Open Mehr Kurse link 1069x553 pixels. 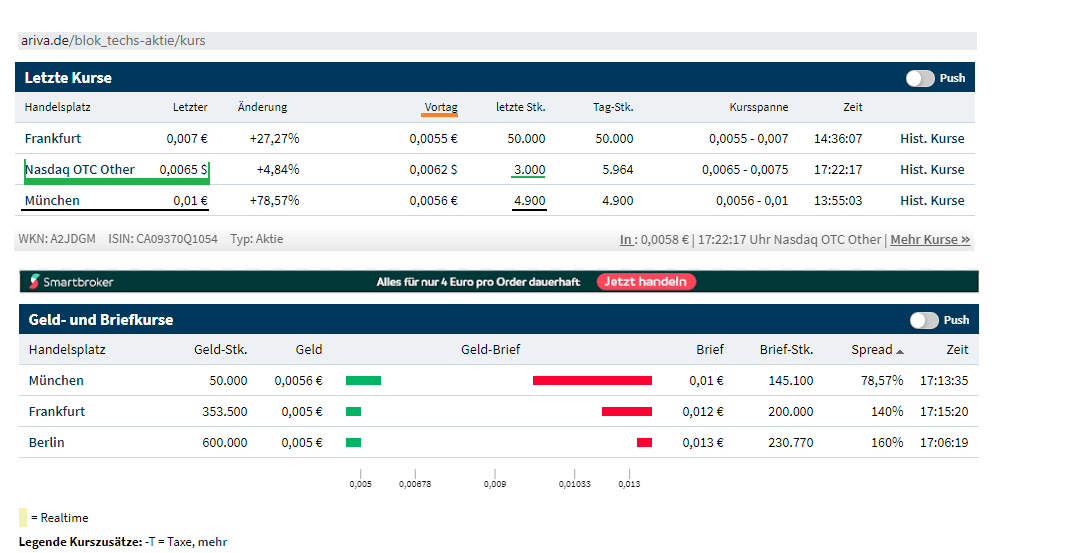click(x=930, y=240)
